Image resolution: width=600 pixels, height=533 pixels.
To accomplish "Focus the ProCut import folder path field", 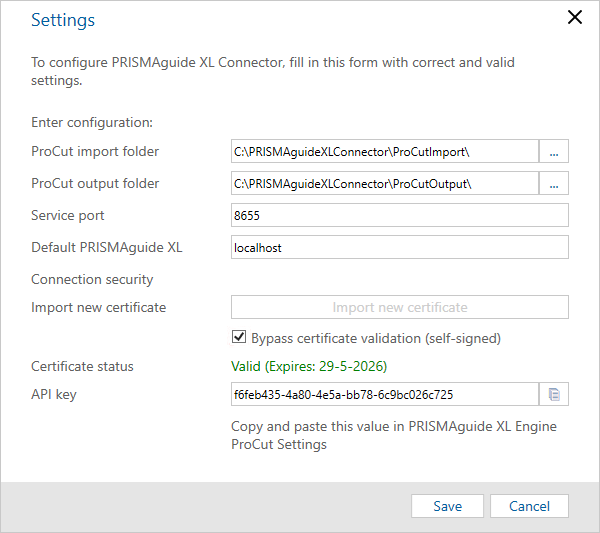I will [385, 152].
